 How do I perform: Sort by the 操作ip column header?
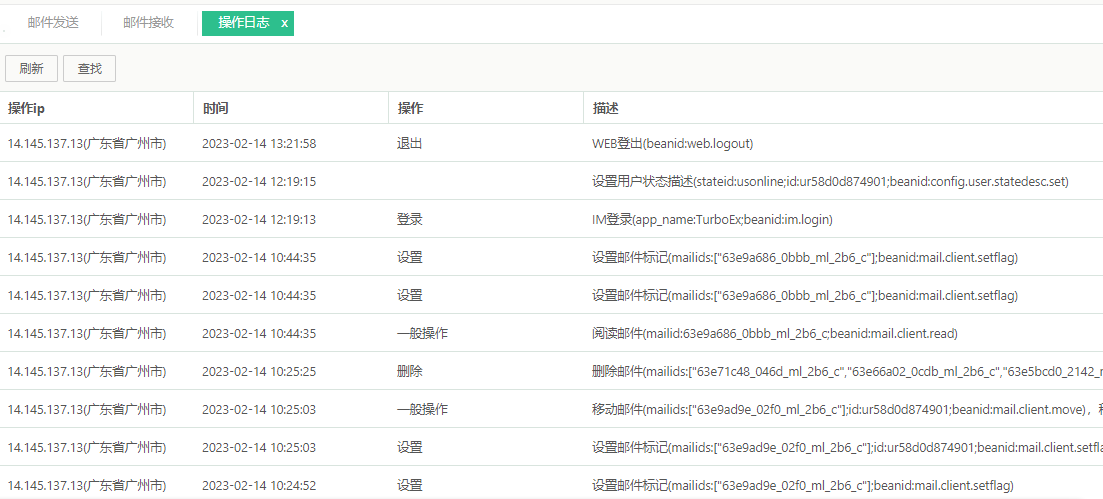(33, 108)
